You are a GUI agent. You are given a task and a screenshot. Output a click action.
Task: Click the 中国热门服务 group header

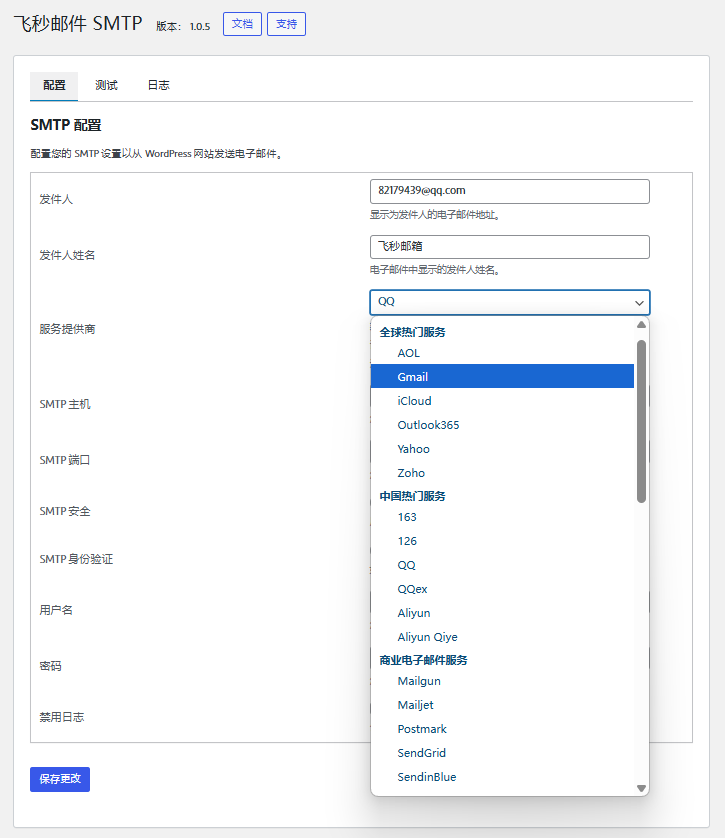(412, 496)
